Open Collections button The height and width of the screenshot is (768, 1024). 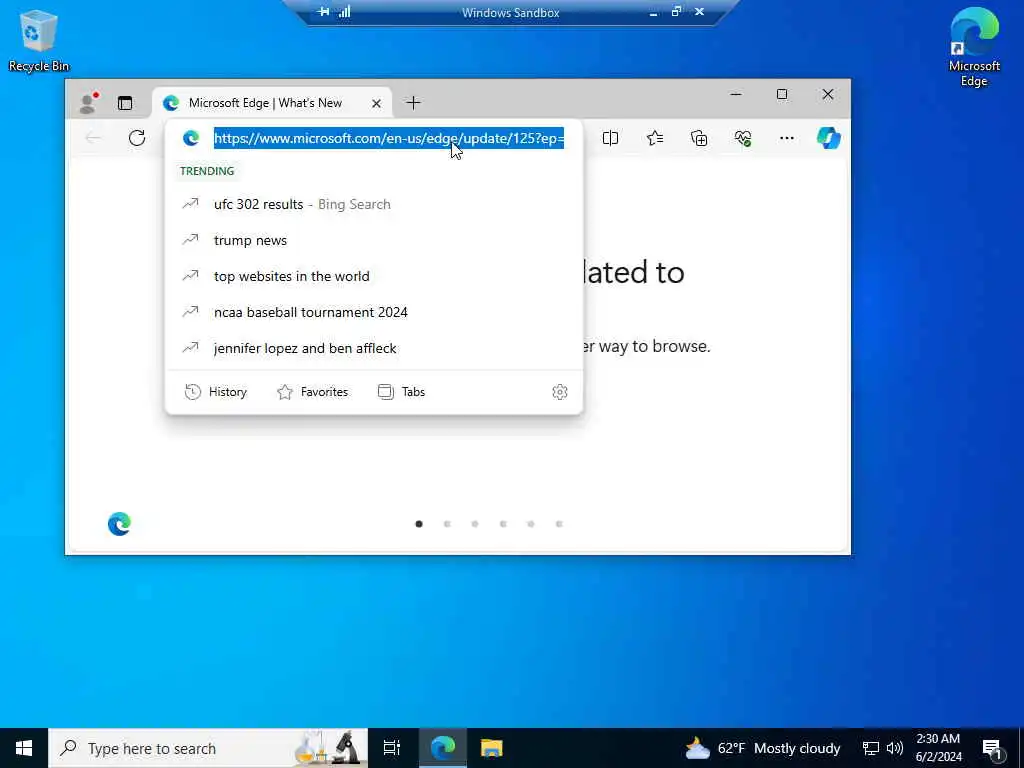click(x=699, y=138)
